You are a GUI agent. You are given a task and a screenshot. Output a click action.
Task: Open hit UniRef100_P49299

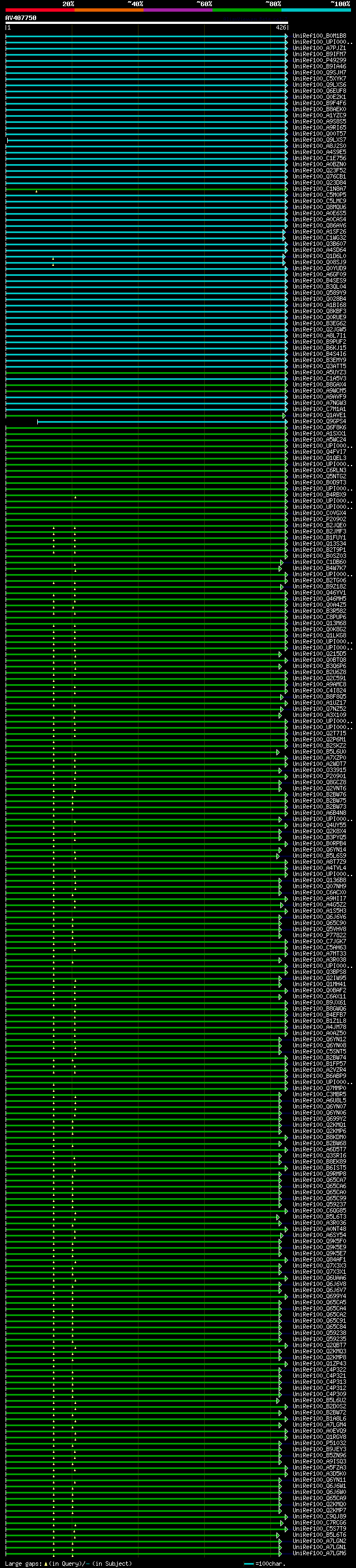click(x=319, y=60)
